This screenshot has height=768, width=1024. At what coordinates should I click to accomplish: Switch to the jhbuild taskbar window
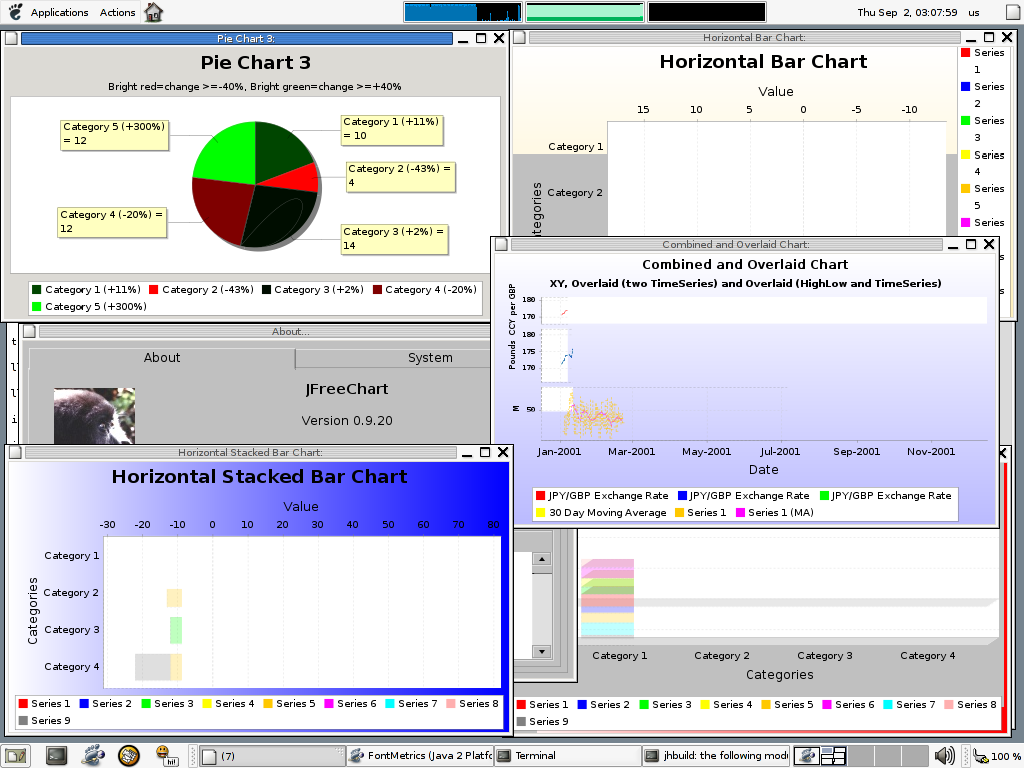(716, 756)
